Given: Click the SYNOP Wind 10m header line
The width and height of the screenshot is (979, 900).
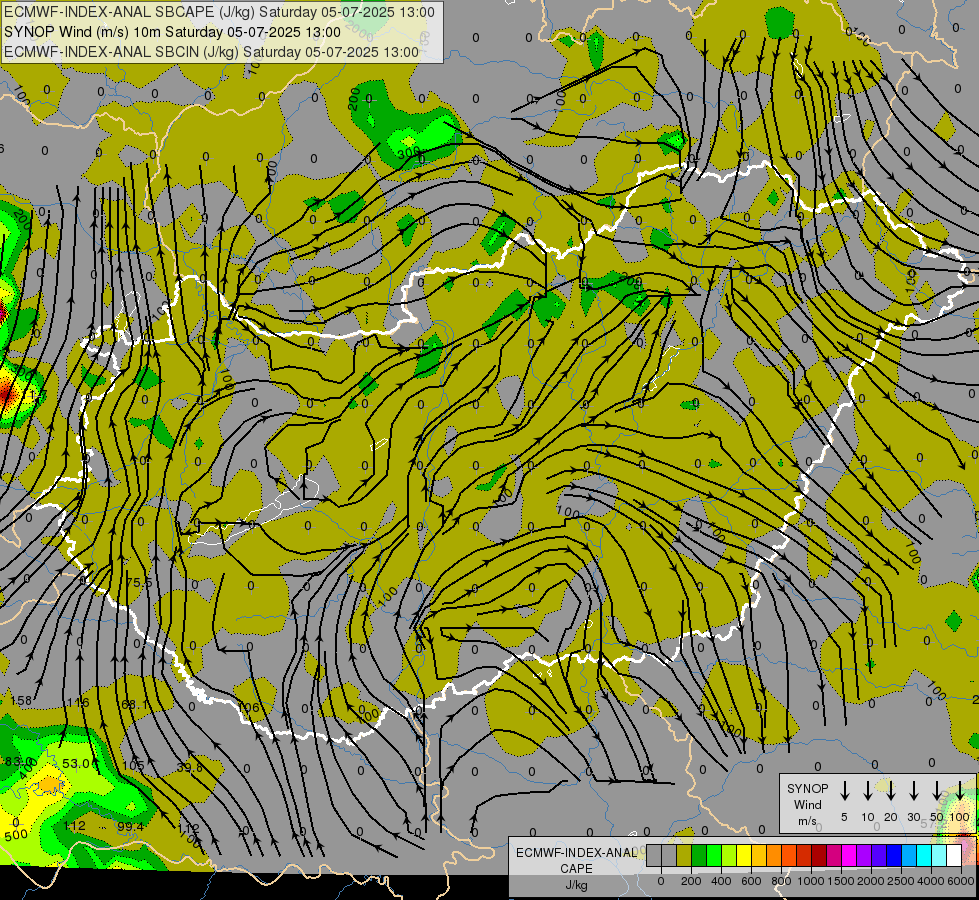Looking at the screenshot, I should pyautogui.click(x=172, y=32).
